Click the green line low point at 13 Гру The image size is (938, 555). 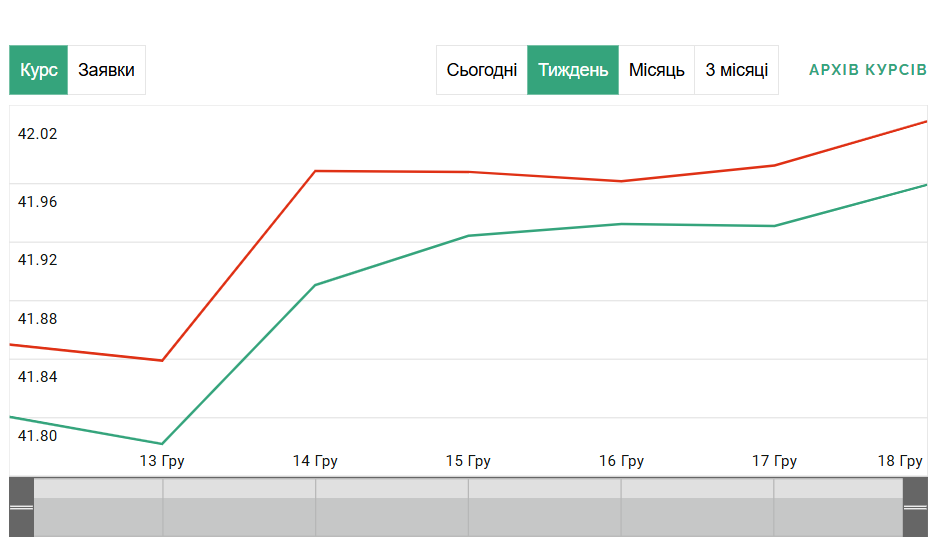(x=162, y=443)
